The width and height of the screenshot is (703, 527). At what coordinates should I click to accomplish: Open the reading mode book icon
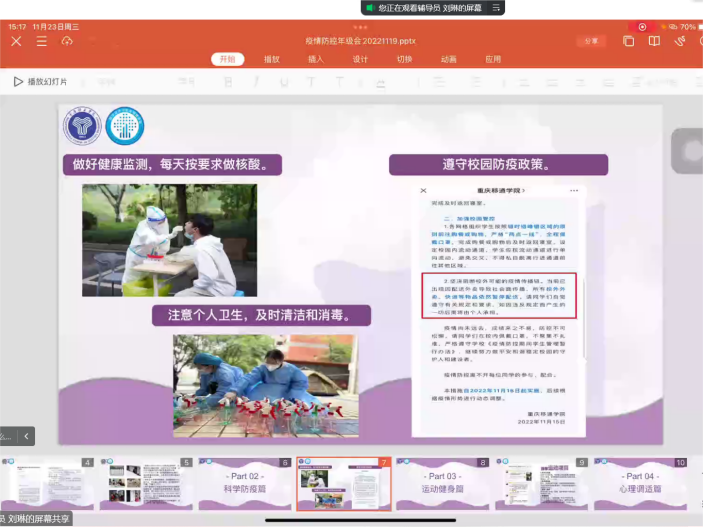654,41
